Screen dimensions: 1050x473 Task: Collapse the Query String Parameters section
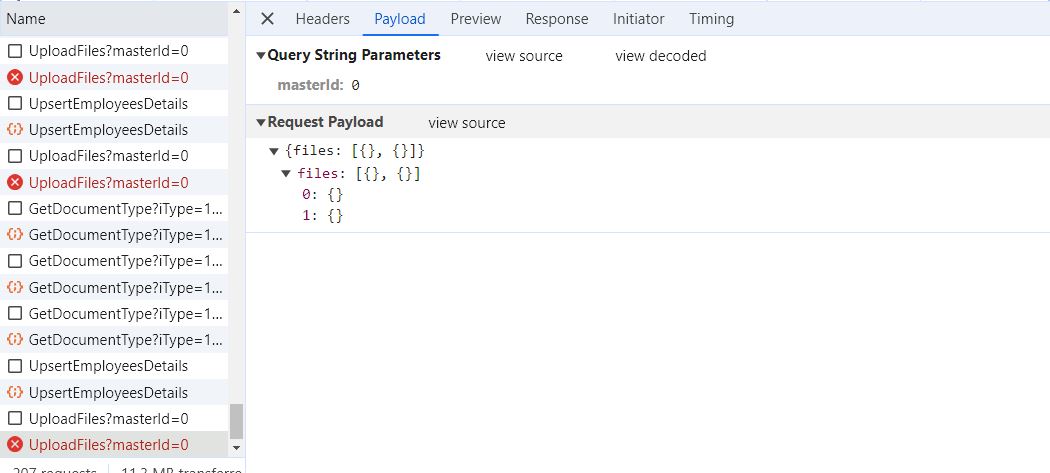(x=261, y=56)
